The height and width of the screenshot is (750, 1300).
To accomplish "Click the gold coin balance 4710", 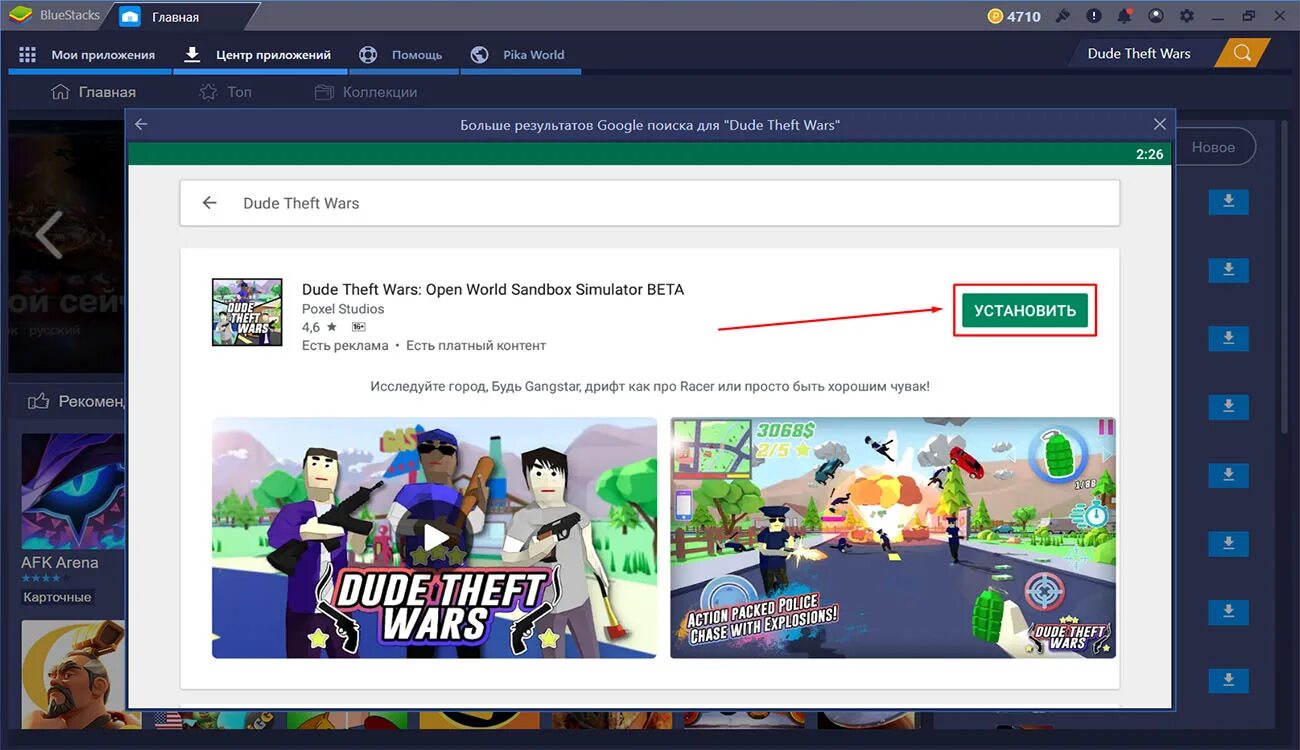I will [1014, 16].
